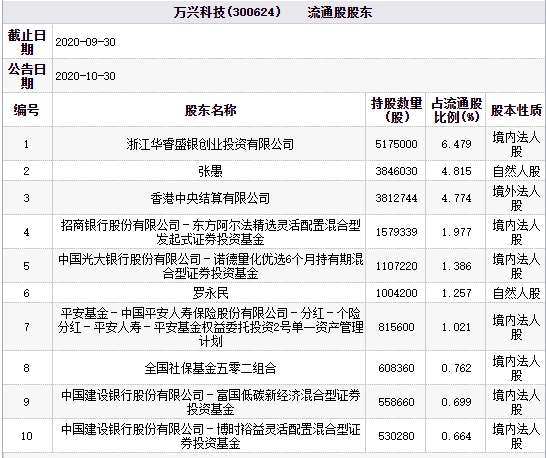The width and height of the screenshot is (546, 458).
Task: Select 中国建设银行 博时裕益灵活配置 fund name
Action: [x=210, y=436]
